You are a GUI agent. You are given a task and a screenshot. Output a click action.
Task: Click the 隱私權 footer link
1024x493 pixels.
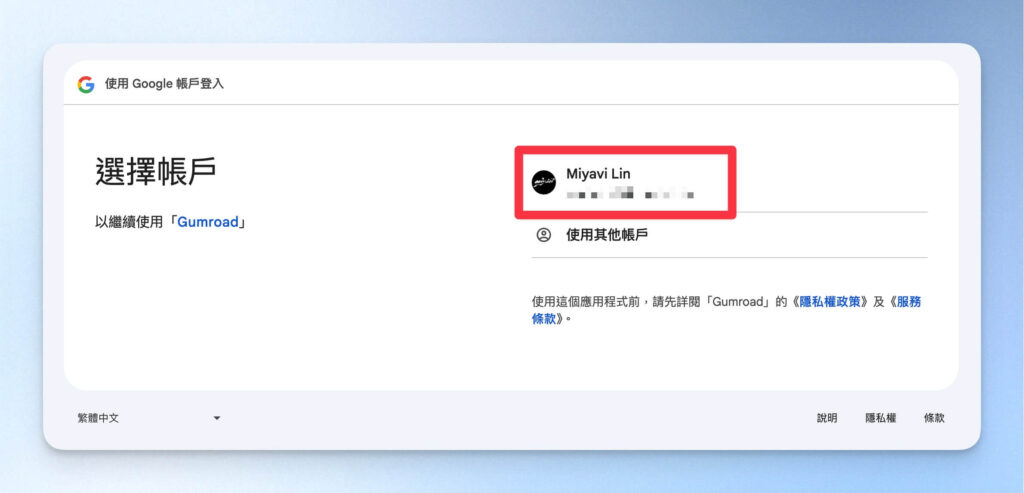[x=880, y=418]
